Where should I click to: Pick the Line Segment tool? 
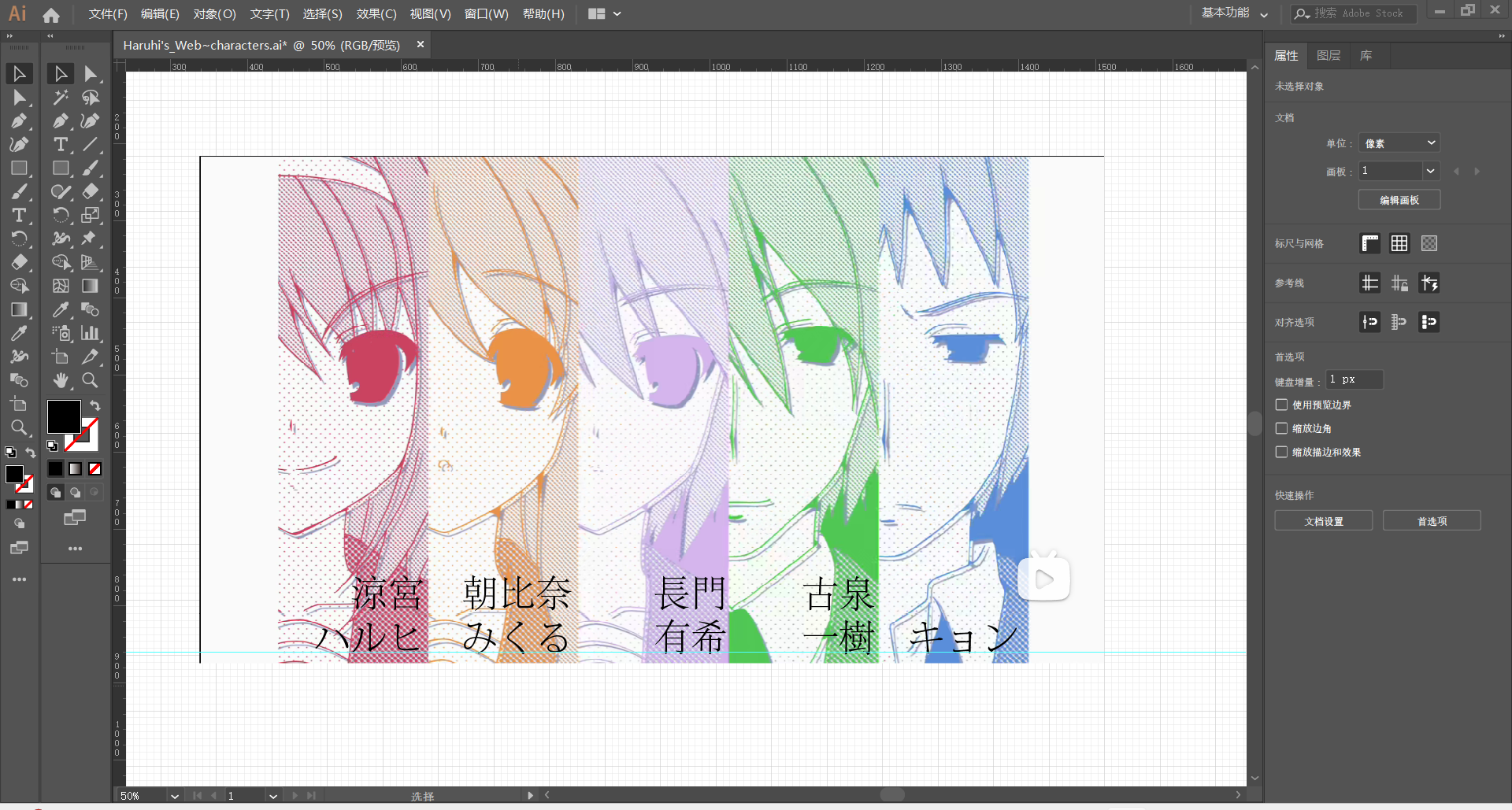(x=91, y=145)
